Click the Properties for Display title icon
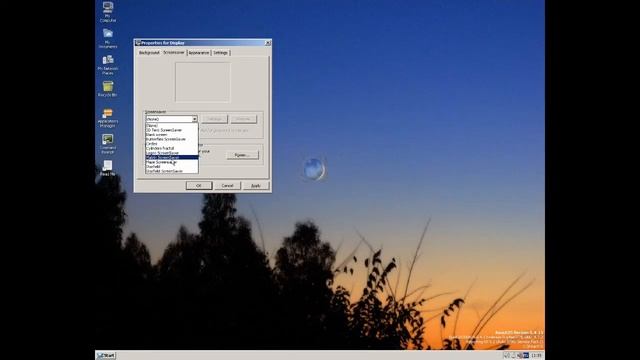640x360 pixels. [x=138, y=42]
